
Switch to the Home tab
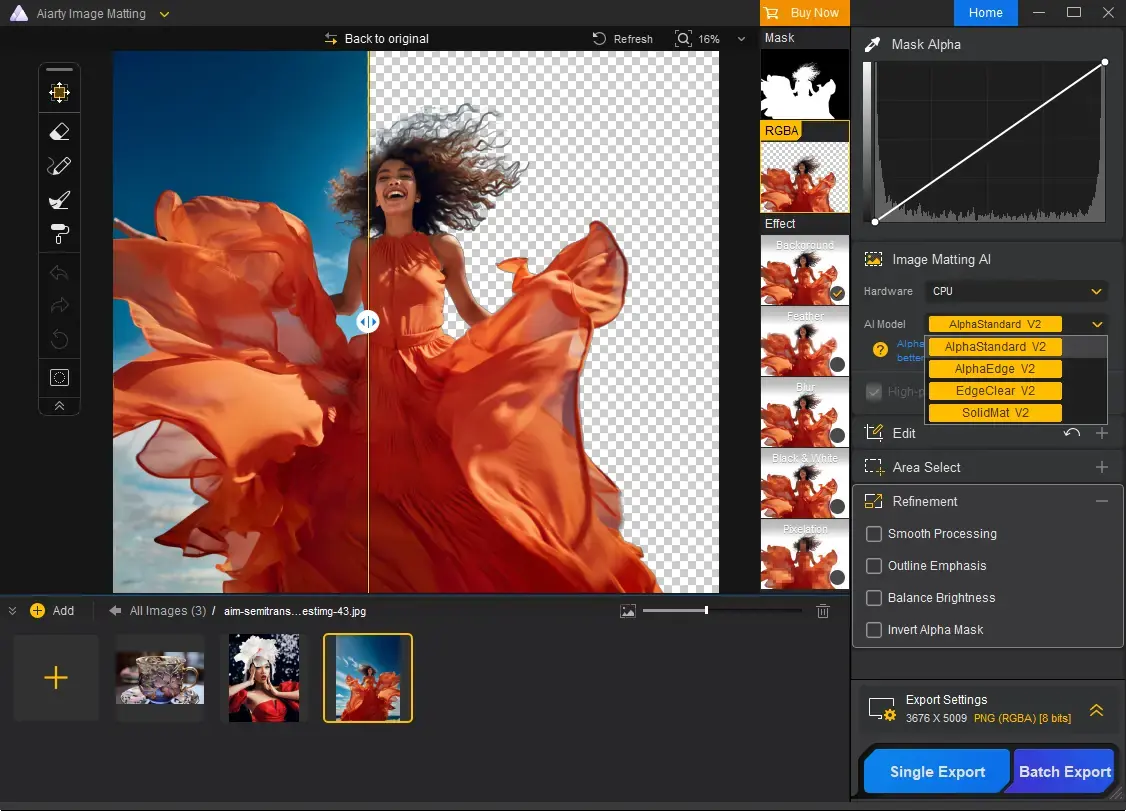(986, 13)
